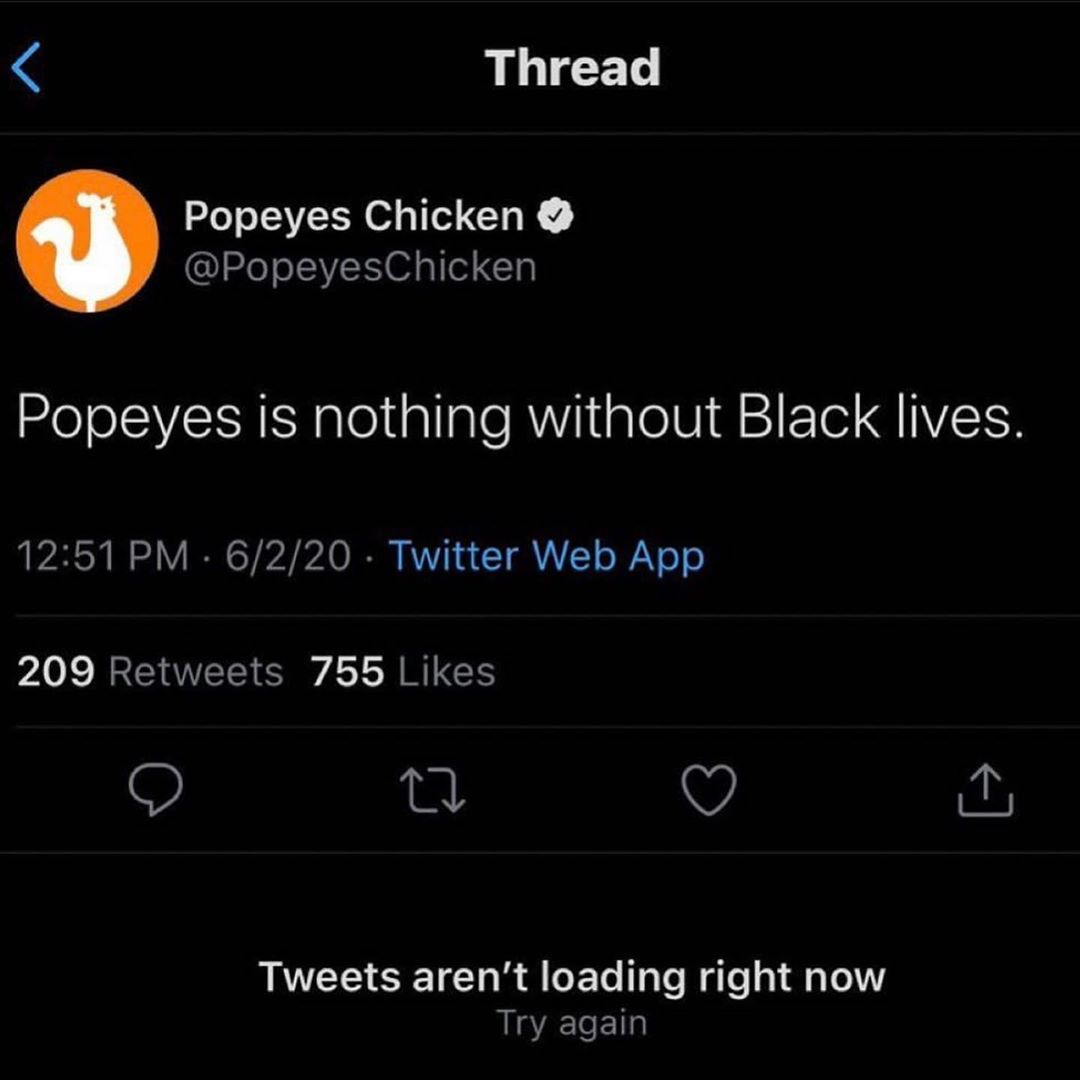The image size is (1080, 1080).
Task: Like the tweet with the heart icon
Action: [709, 790]
